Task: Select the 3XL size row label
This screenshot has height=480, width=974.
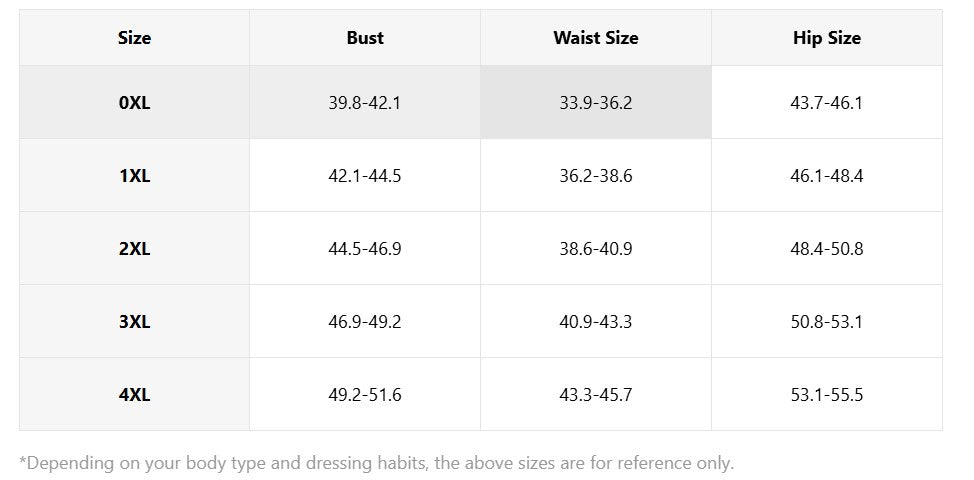Action: pyautogui.click(x=134, y=321)
